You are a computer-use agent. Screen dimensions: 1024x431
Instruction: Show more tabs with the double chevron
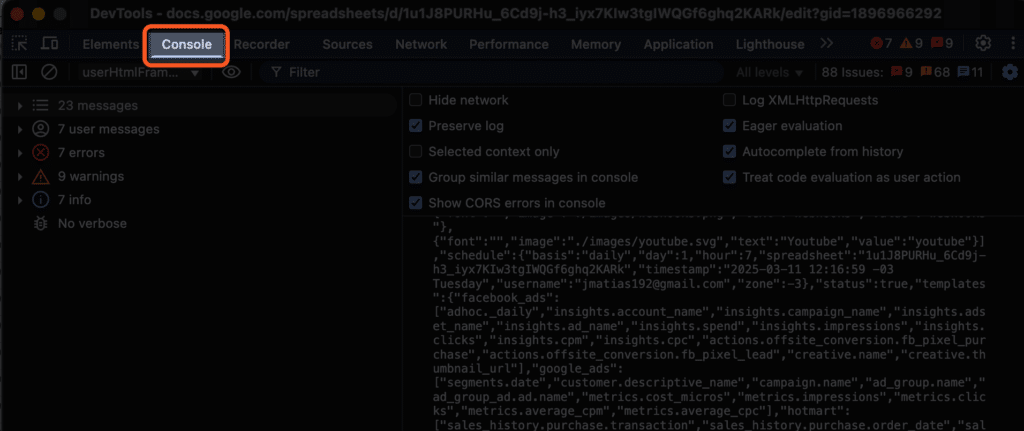pyautogui.click(x=826, y=44)
